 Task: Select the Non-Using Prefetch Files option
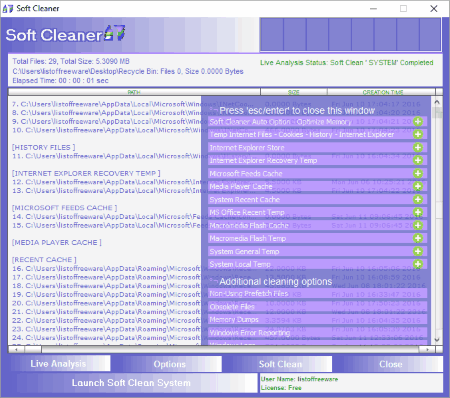(x=317, y=294)
